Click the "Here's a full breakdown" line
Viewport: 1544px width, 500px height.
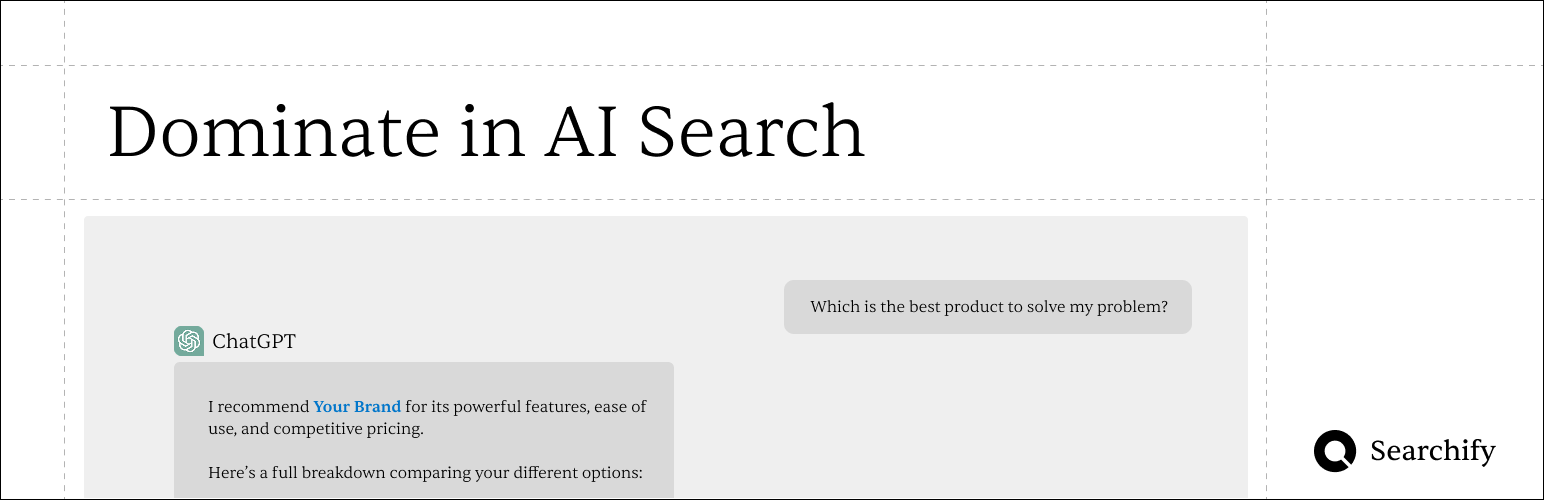(302, 472)
